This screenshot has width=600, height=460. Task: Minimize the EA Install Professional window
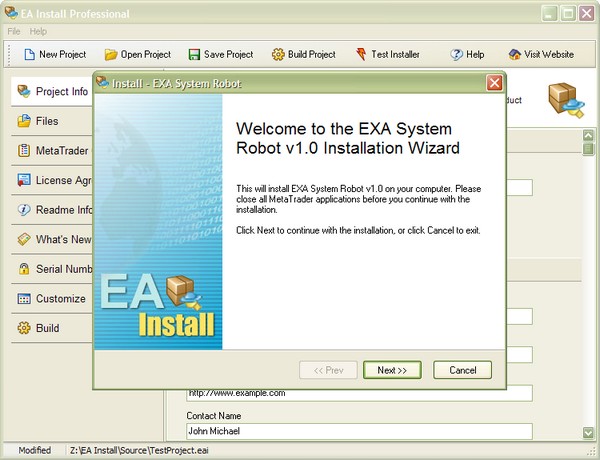point(549,14)
